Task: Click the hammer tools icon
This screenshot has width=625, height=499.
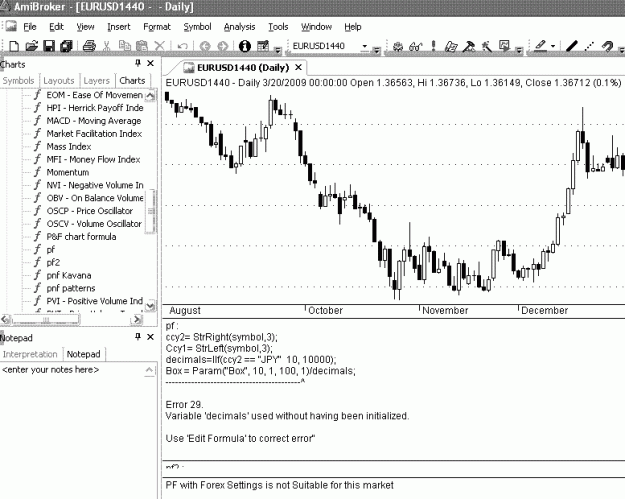Action: point(469,47)
